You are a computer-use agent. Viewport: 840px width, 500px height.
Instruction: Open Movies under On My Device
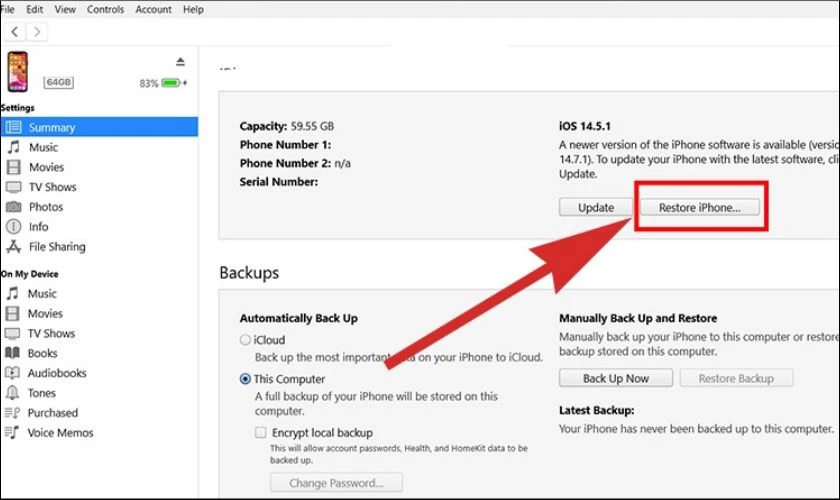coord(46,314)
